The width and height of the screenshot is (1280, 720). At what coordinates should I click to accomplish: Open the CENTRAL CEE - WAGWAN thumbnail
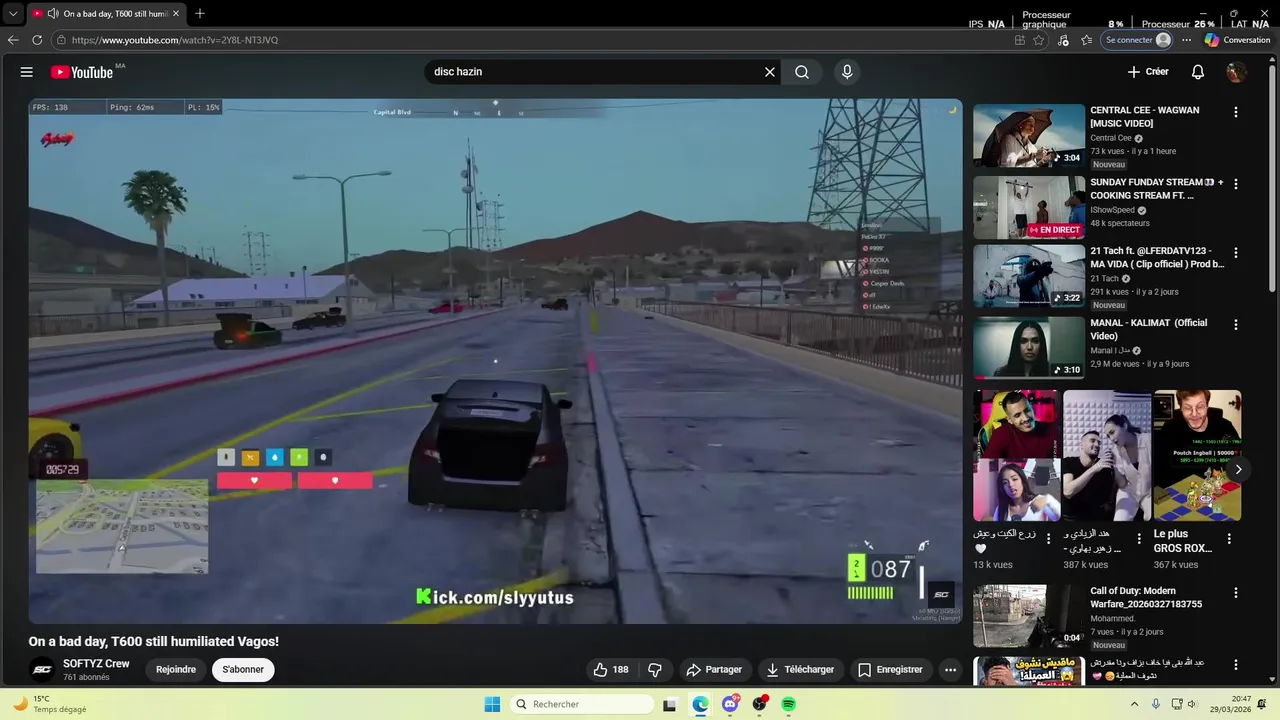pyautogui.click(x=1029, y=136)
